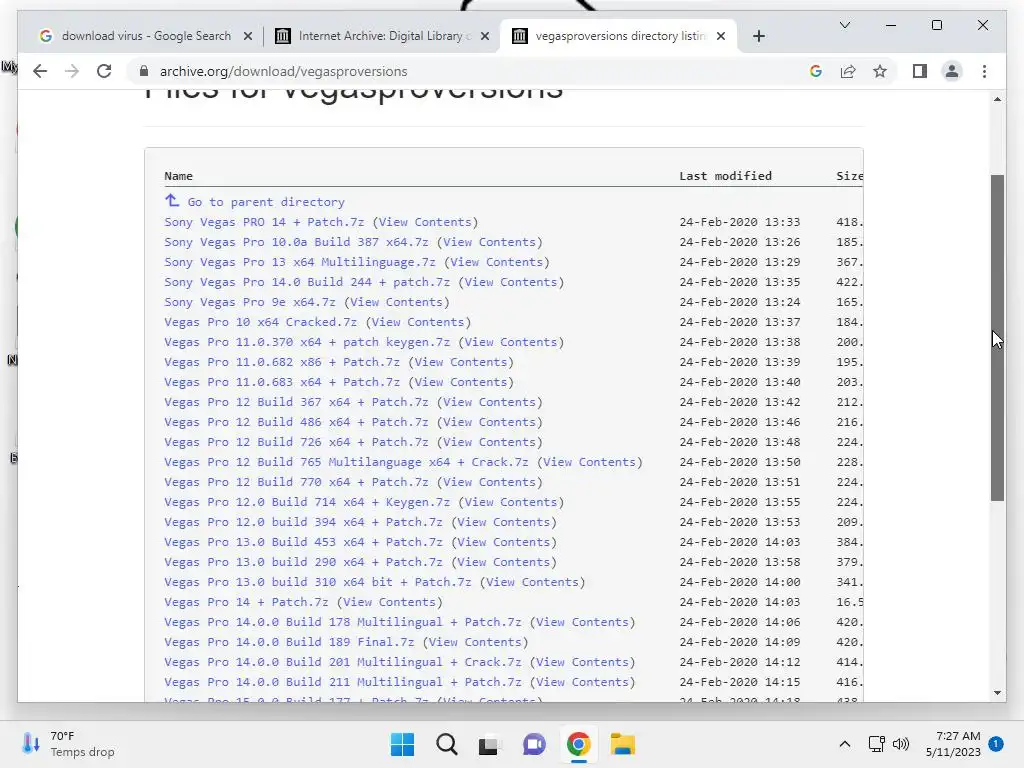Screen dimensions: 1024x768
Task: Click the browser forward arrow
Action: coord(72,71)
